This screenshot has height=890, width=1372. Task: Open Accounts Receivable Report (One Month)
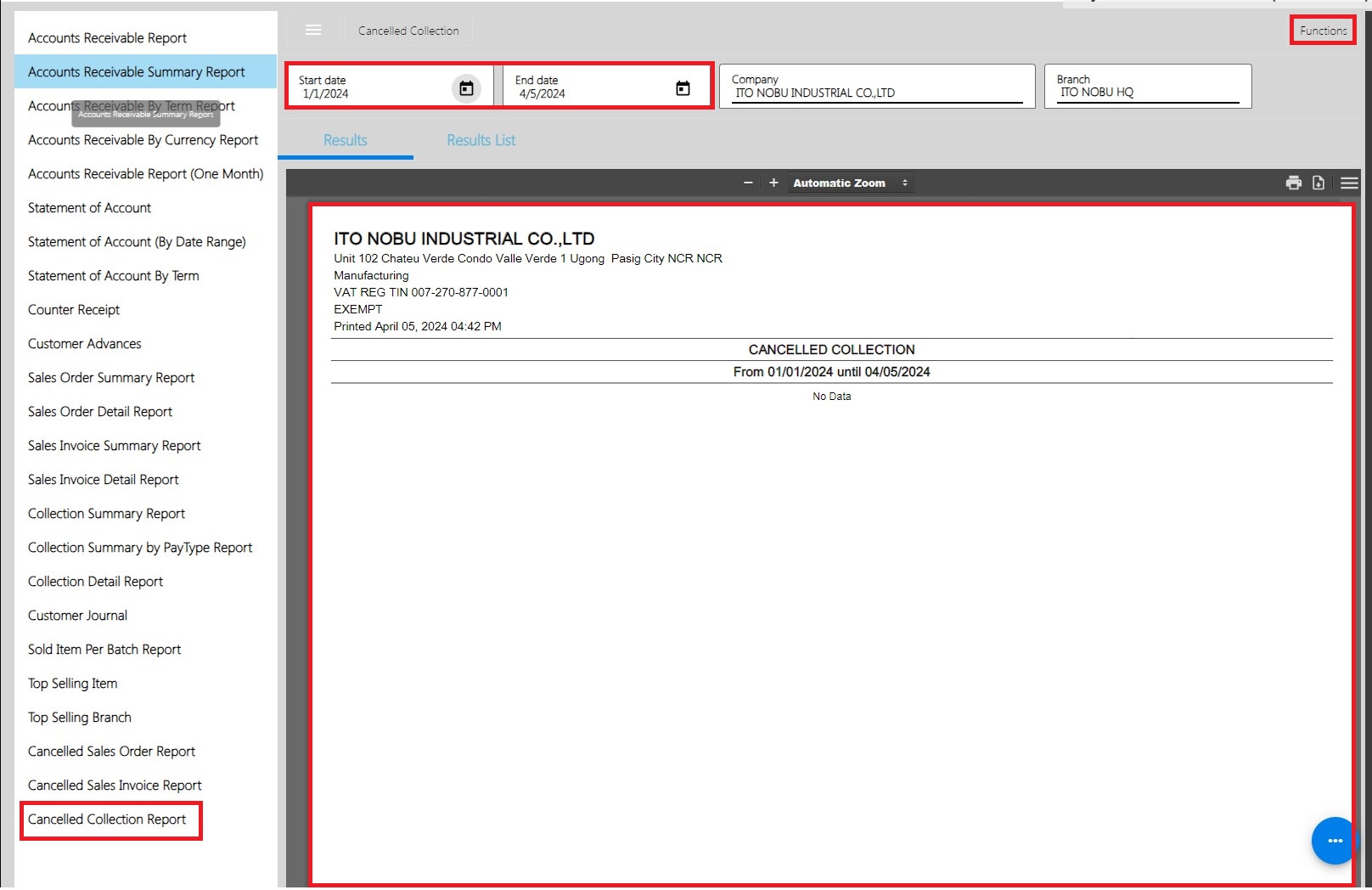click(145, 174)
